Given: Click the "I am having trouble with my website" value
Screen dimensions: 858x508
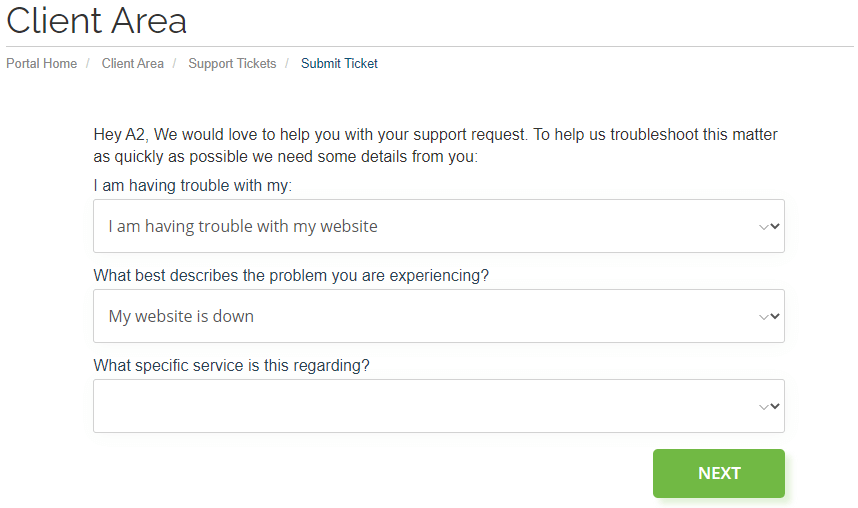Looking at the screenshot, I should 243,226.
